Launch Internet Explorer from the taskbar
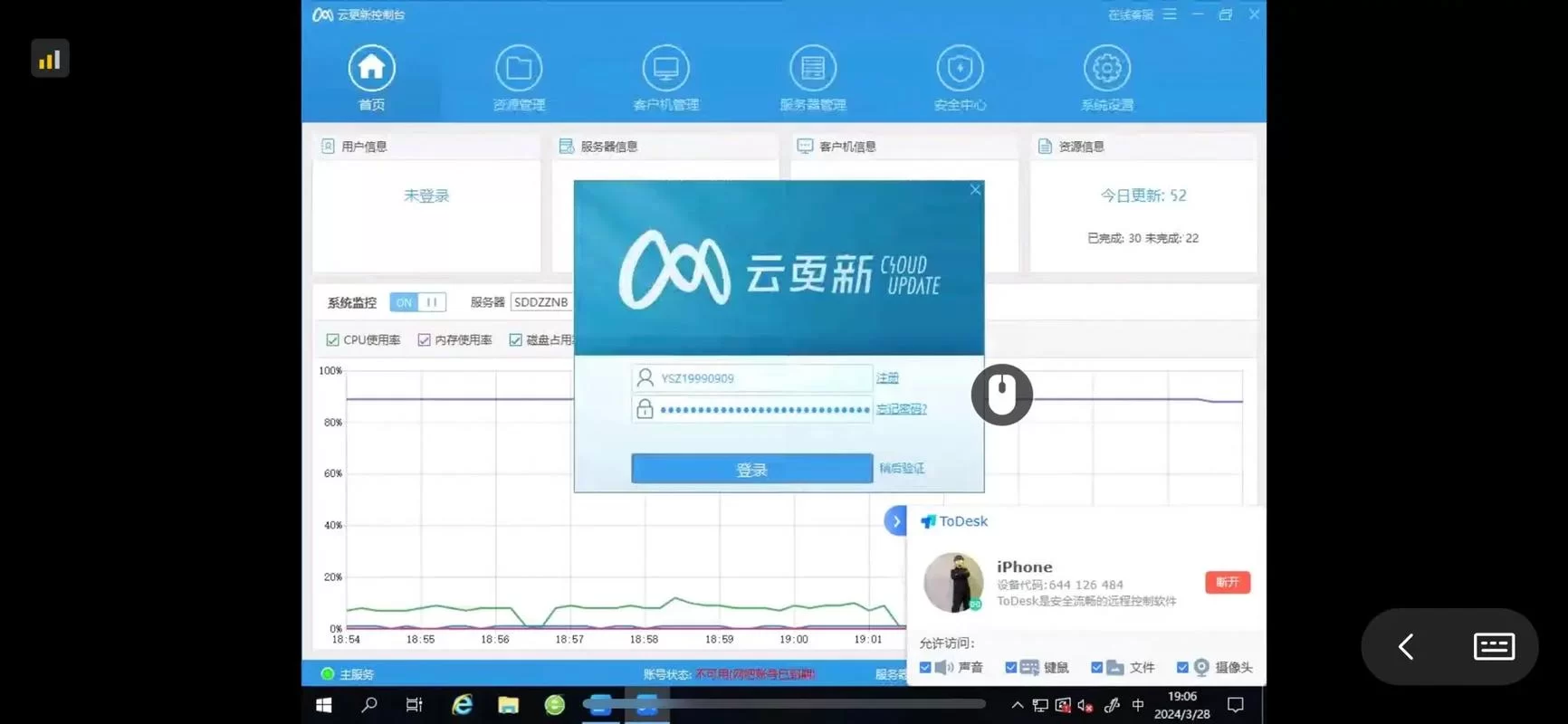Image resolution: width=1568 pixels, height=724 pixels. click(x=462, y=705)
